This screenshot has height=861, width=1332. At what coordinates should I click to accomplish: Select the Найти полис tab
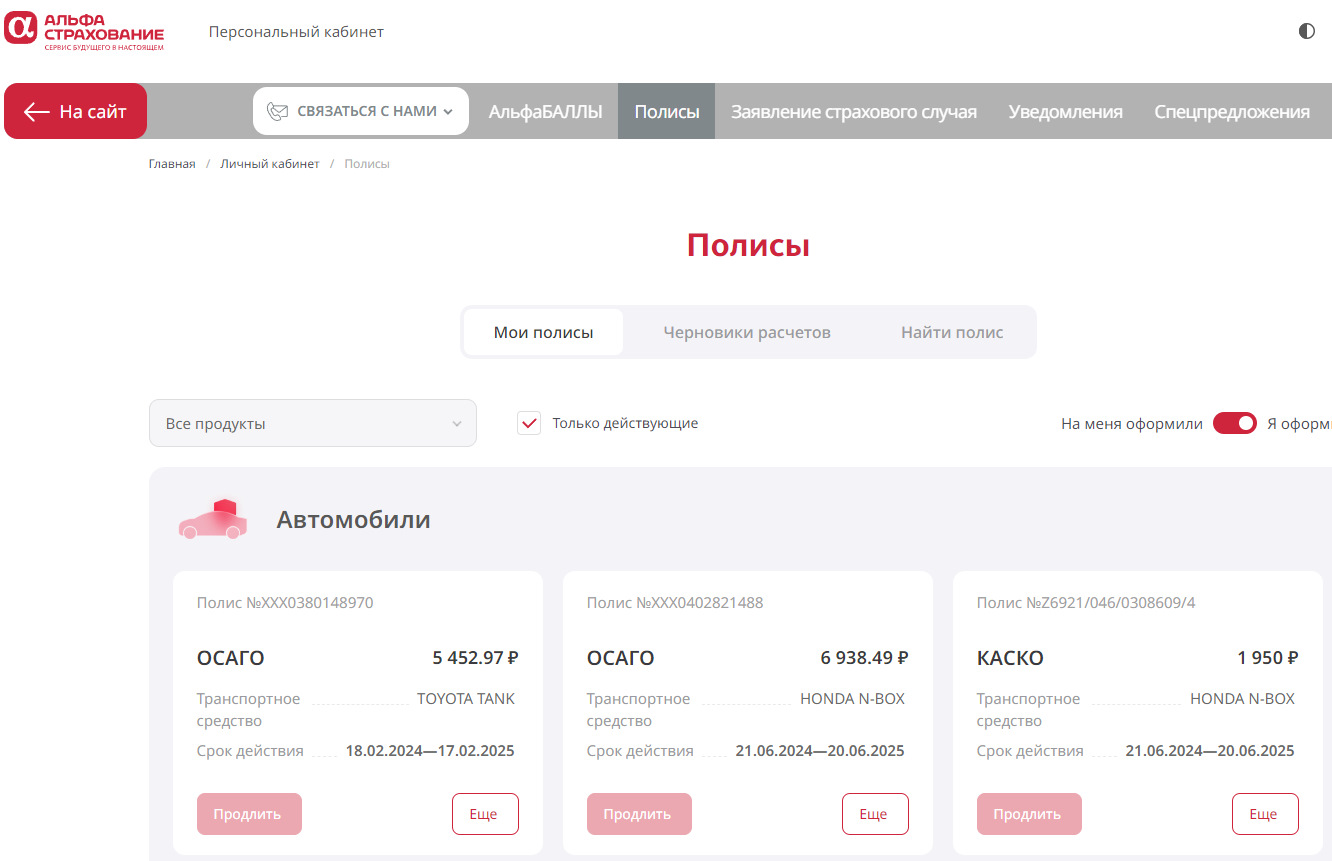[952, 332]
